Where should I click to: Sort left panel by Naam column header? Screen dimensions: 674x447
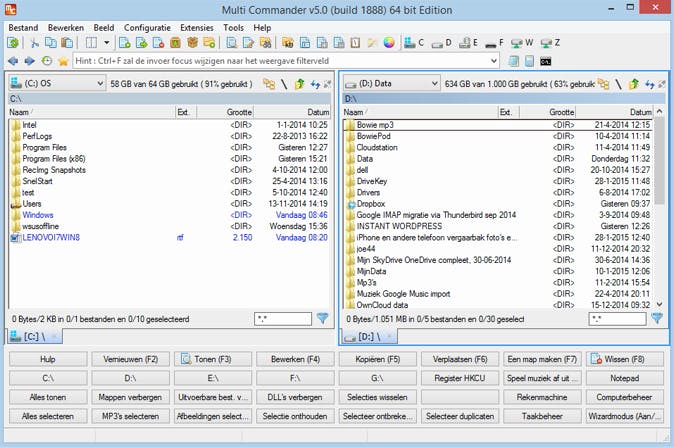pyautogui.click(x=92, y=112)
